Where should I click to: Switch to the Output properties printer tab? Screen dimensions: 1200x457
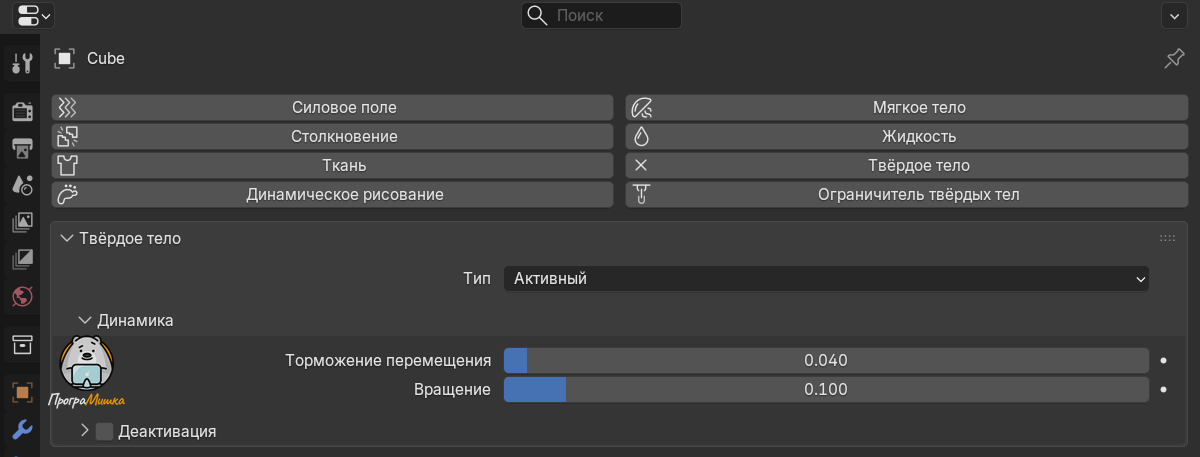click(x=22, y=148)
